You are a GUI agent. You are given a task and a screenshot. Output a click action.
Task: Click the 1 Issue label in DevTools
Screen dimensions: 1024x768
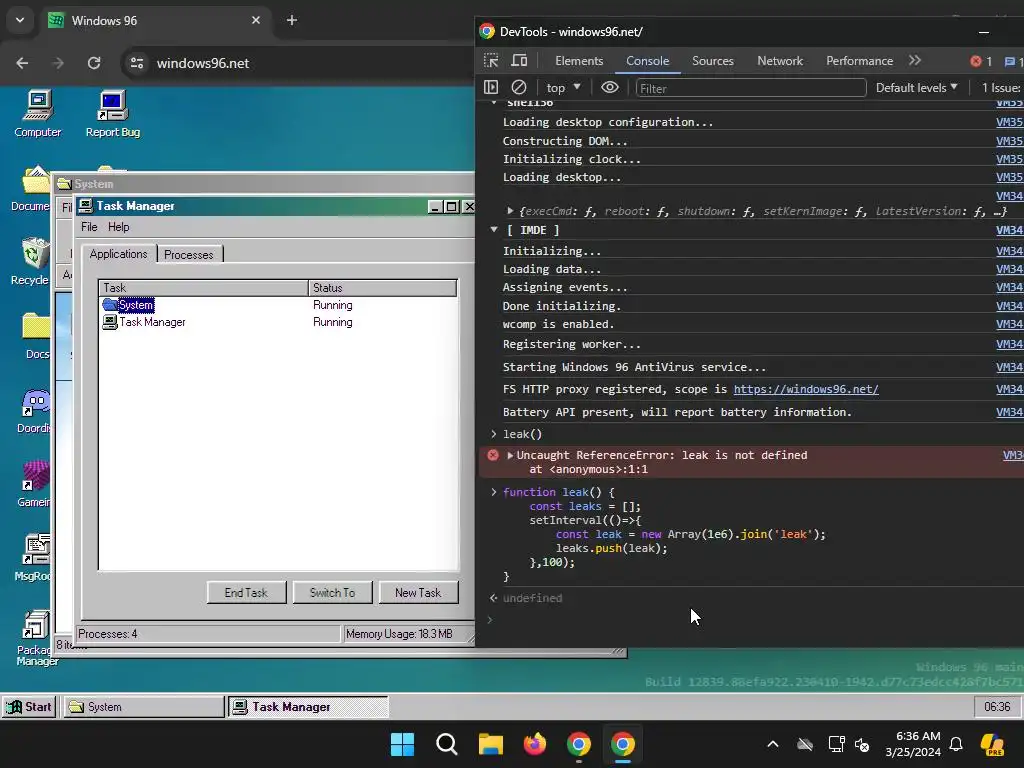(x=1002, y=88)
